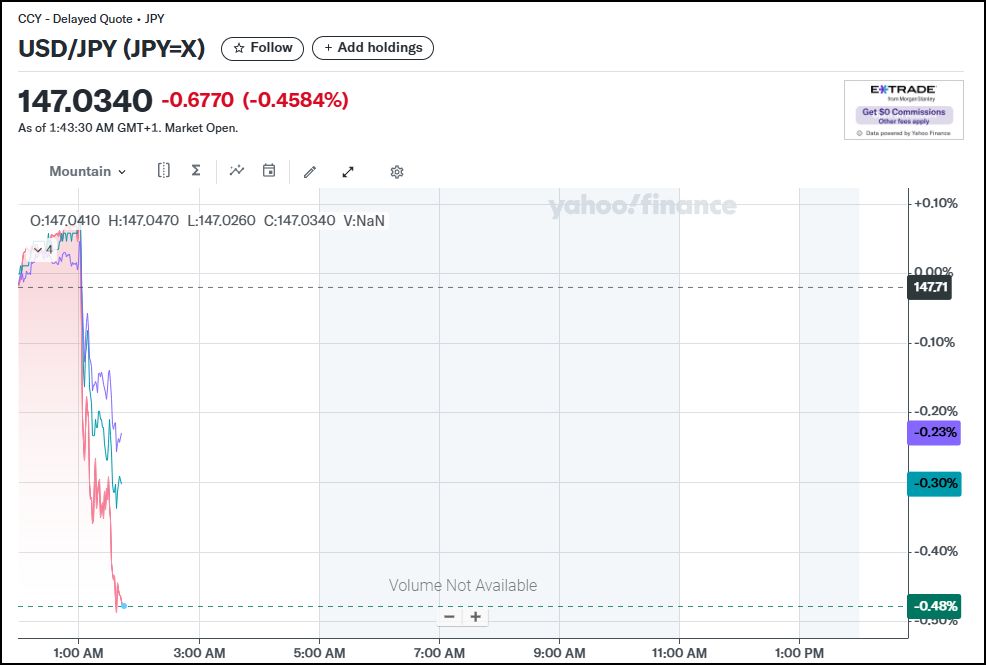This screenshot has width=986, height=665.
Task: Click the H:147.0470 high value
Action: click(x=143, y=221)
